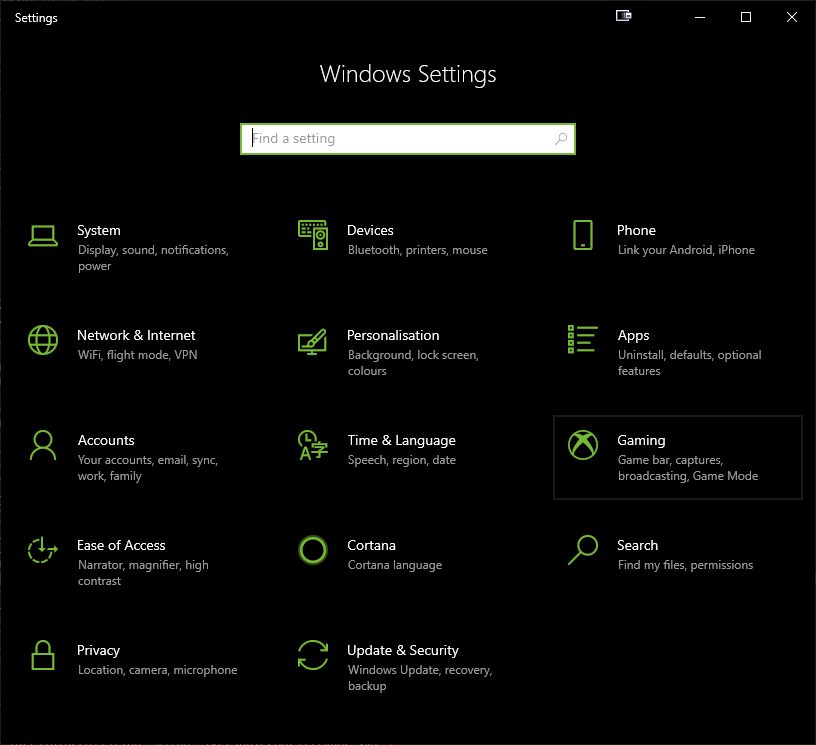Maximize the Settings window
The height and width of the screenshot is (745, 816).
click(x=746, y=17)
